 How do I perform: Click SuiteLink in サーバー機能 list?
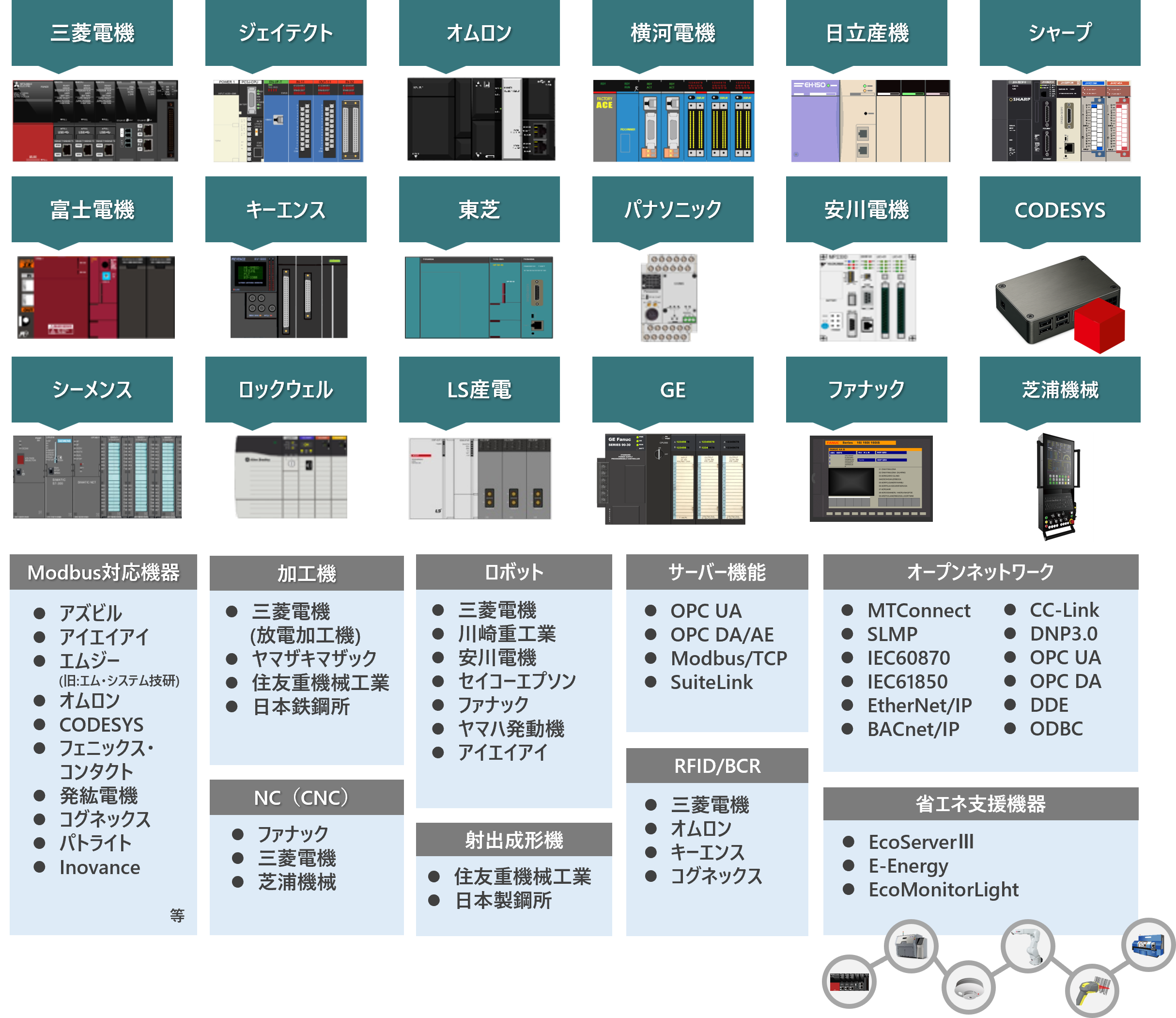point(712,682)
